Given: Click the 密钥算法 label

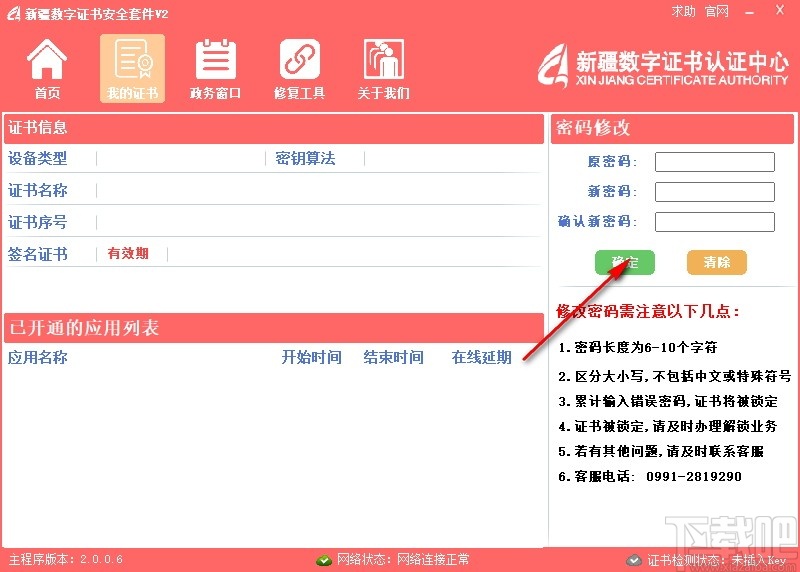Looking at the screenshot, I should coord(305,158).
